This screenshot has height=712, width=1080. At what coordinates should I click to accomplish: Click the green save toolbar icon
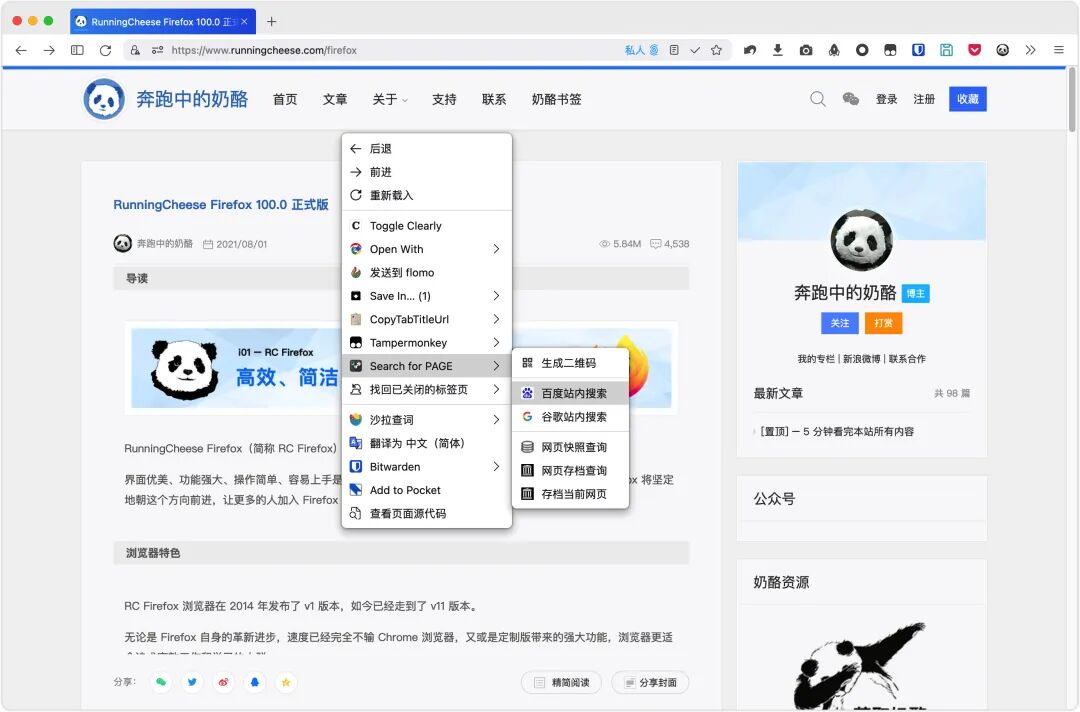(x=946, y=50)
